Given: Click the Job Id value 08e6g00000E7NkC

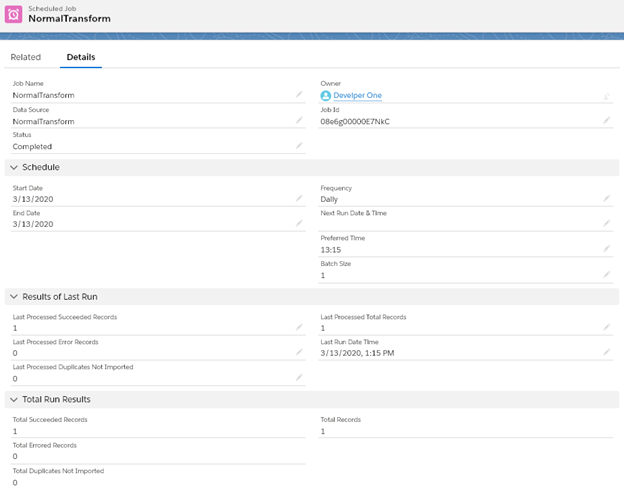Looking at the screenshot, I should tap(355, 121).
